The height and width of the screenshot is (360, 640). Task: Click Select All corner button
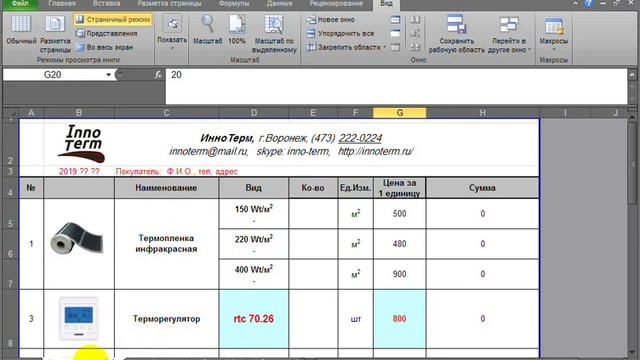click(11, 113)
